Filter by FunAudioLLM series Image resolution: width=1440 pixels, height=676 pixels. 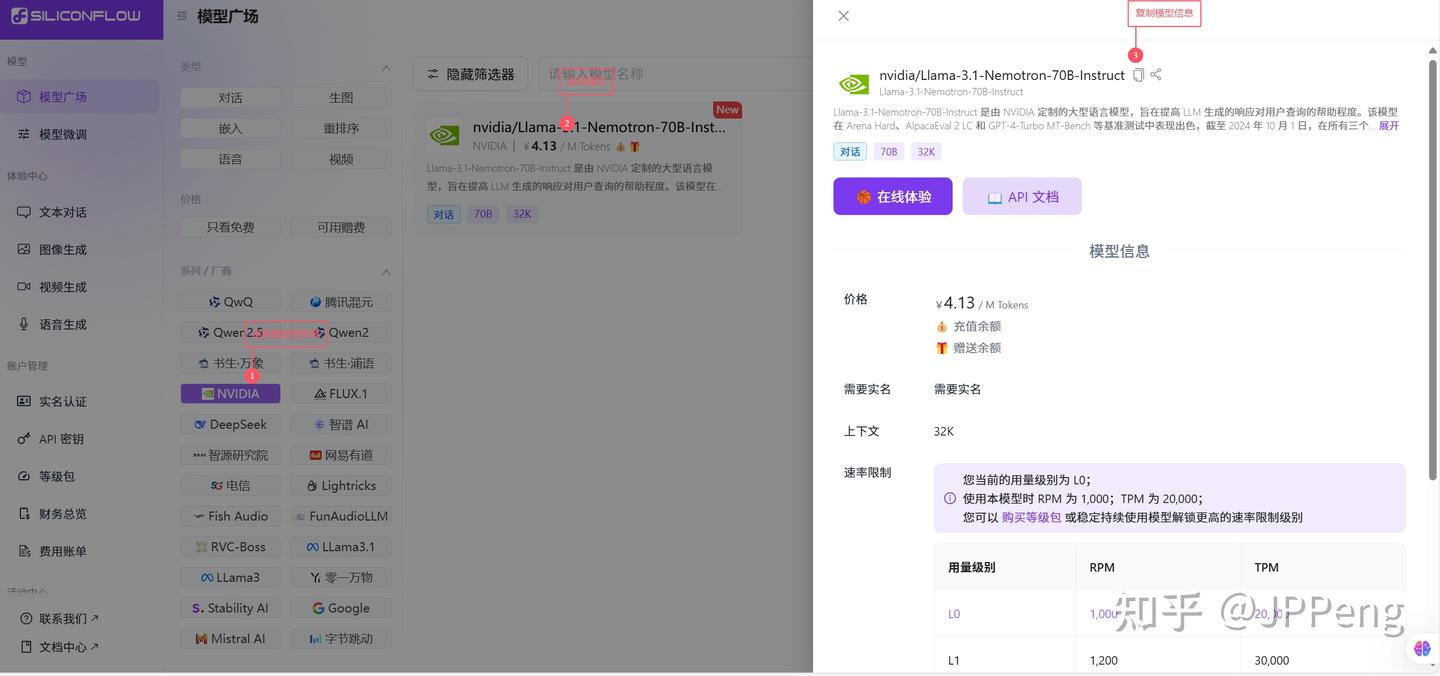(341, 516)
